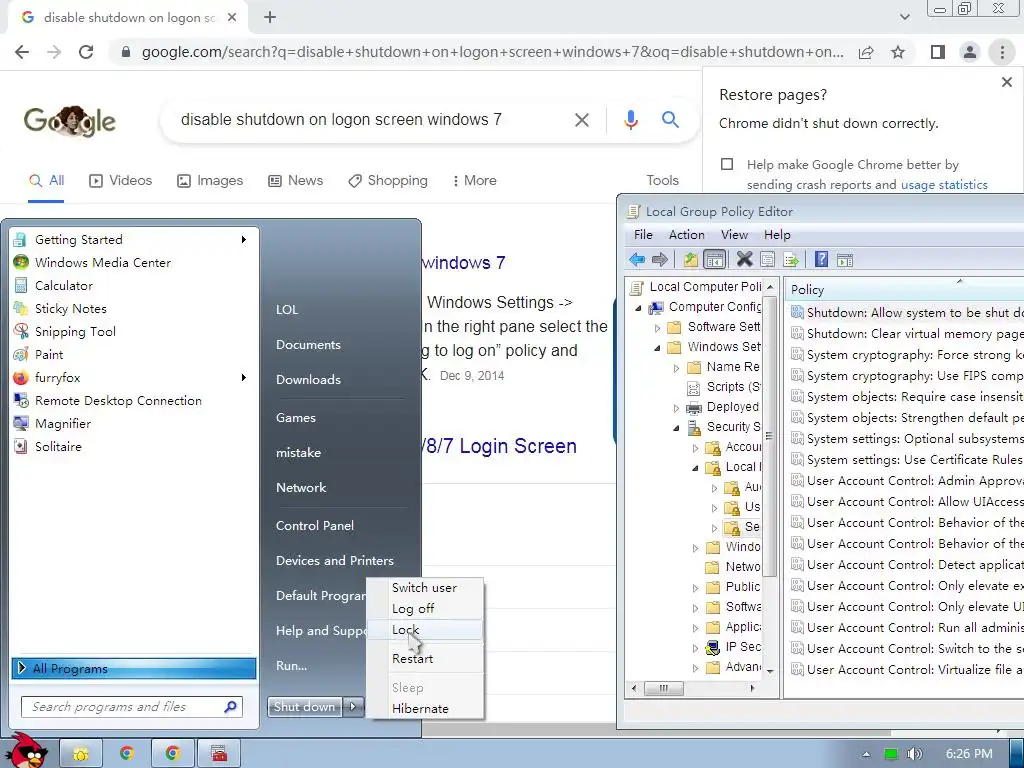The height and width of the screenshot is (768, 1024).
Task: Launch Snipping Tool from Start menu
Action: coord(133,331)
